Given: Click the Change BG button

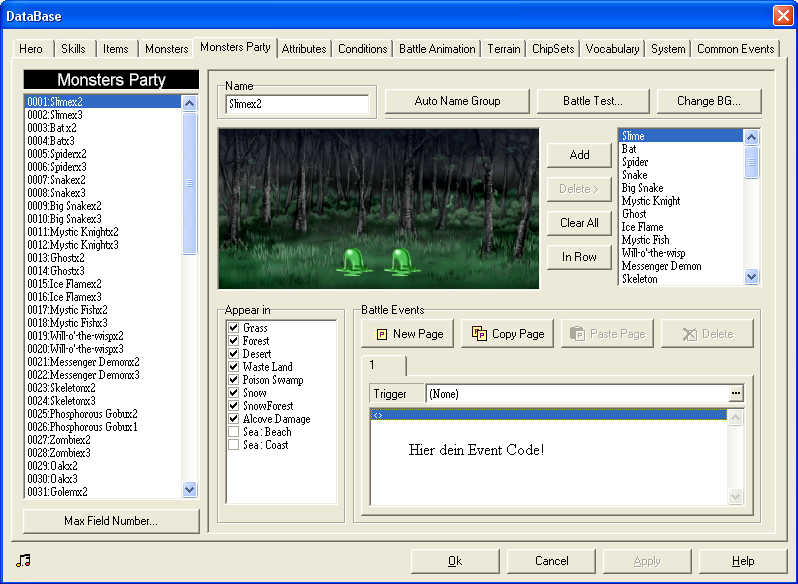Looking at the screenshot, I should [709, 101].
